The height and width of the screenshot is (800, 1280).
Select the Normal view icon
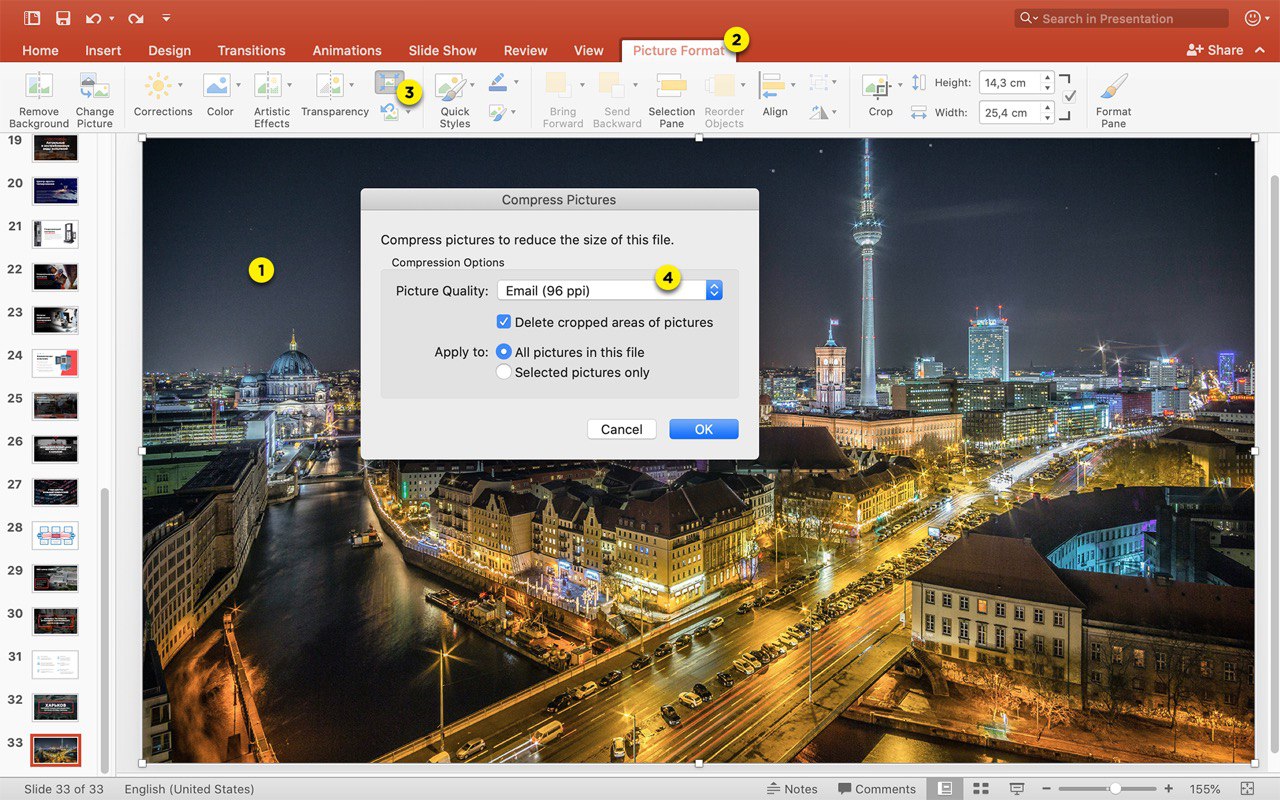(944, 789)
